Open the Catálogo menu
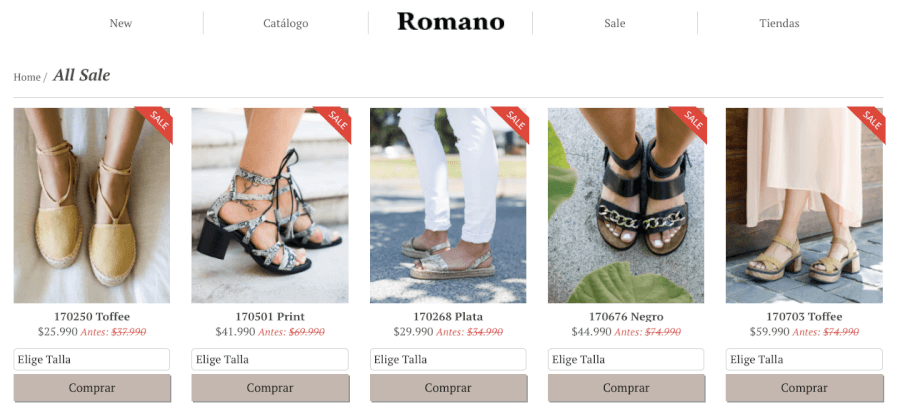The height and width of the screenshot is (419, 900). [x=286, y=24]
